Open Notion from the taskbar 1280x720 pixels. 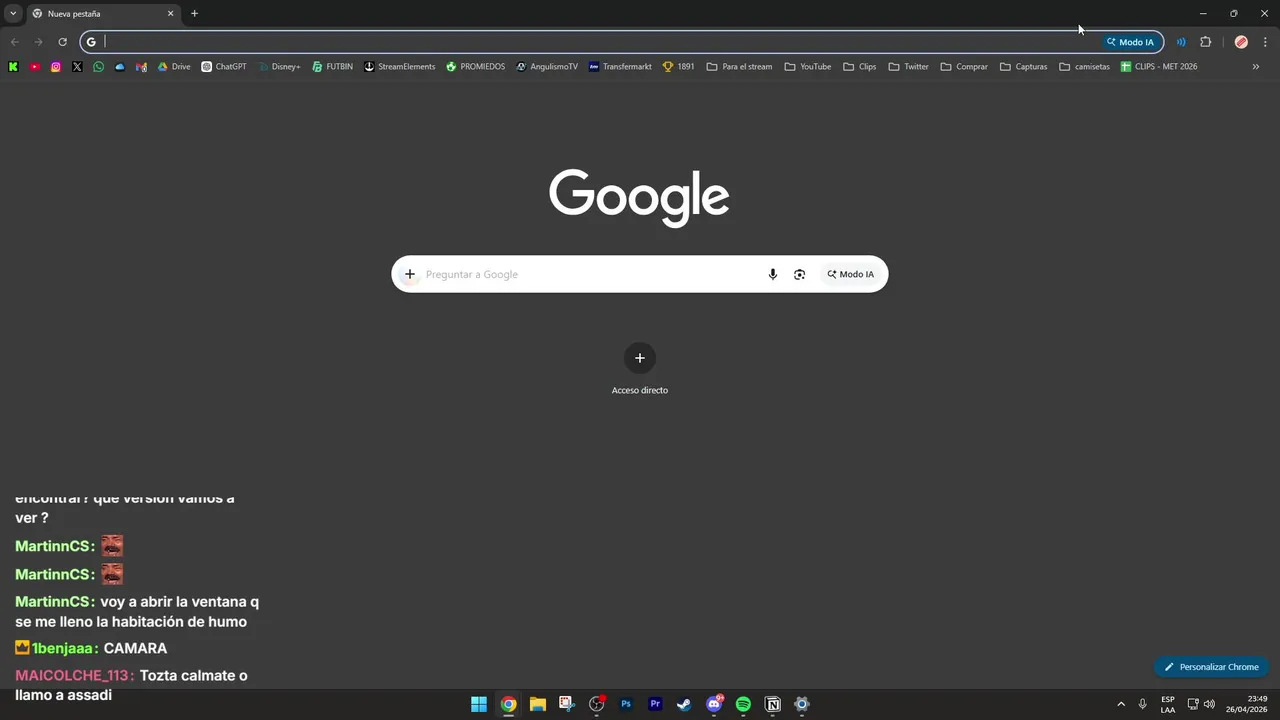tap(772, 704)
